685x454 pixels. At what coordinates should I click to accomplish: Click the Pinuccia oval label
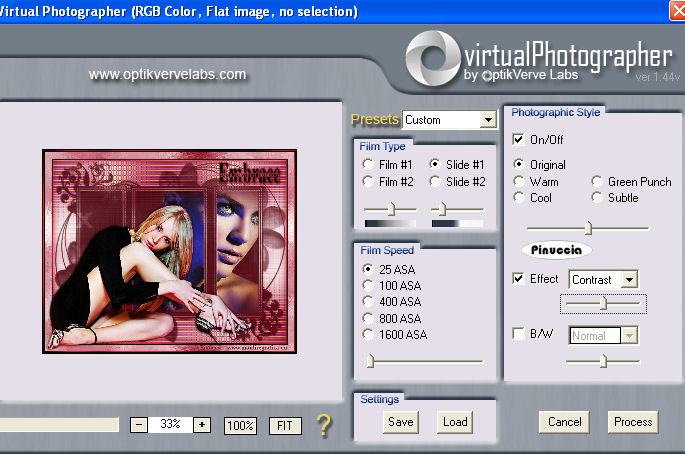[557, 250]
